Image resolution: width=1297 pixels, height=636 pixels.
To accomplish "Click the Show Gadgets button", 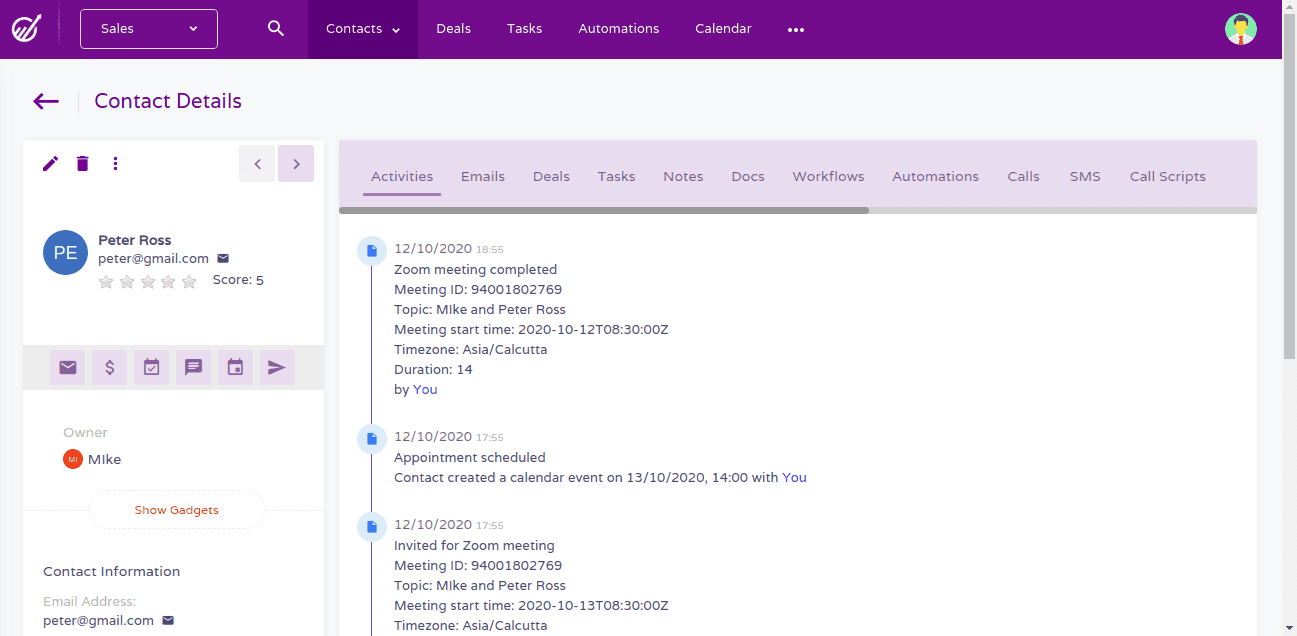I will [176, 509].
